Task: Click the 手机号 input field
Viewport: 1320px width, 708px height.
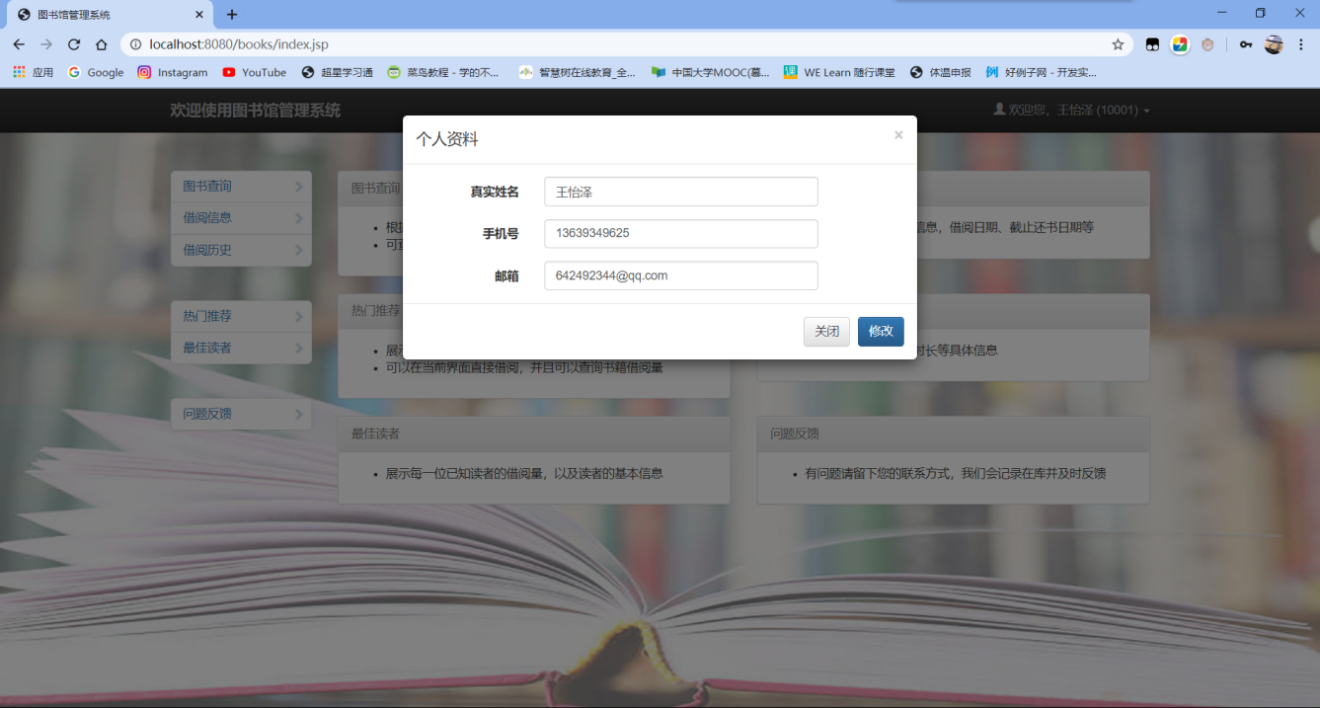Action: click(681, 234)
